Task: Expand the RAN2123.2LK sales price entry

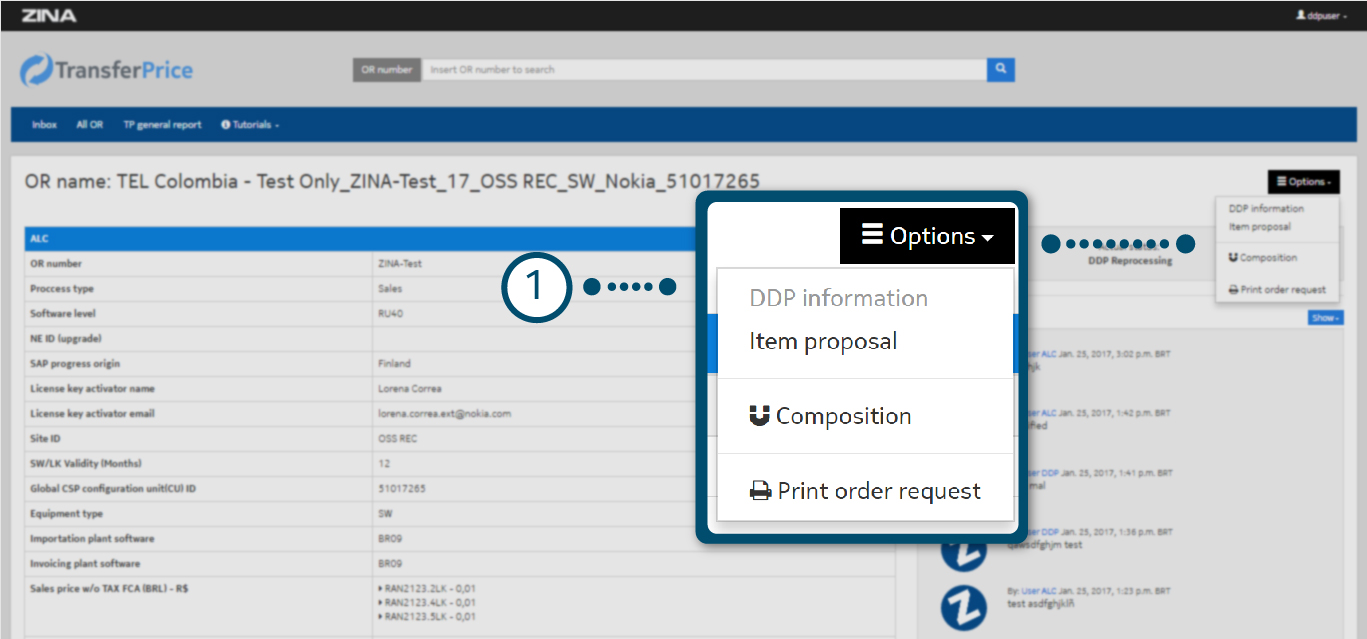Action: (x=381, y=590)
